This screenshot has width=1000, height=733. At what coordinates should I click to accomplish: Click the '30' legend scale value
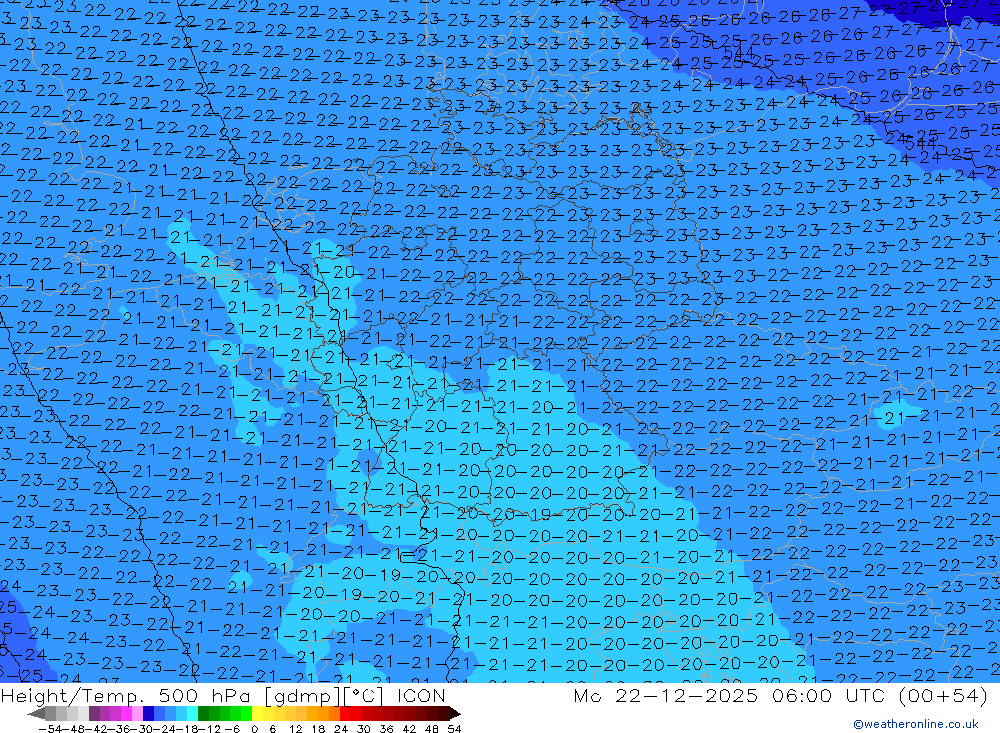coord(364,729)
